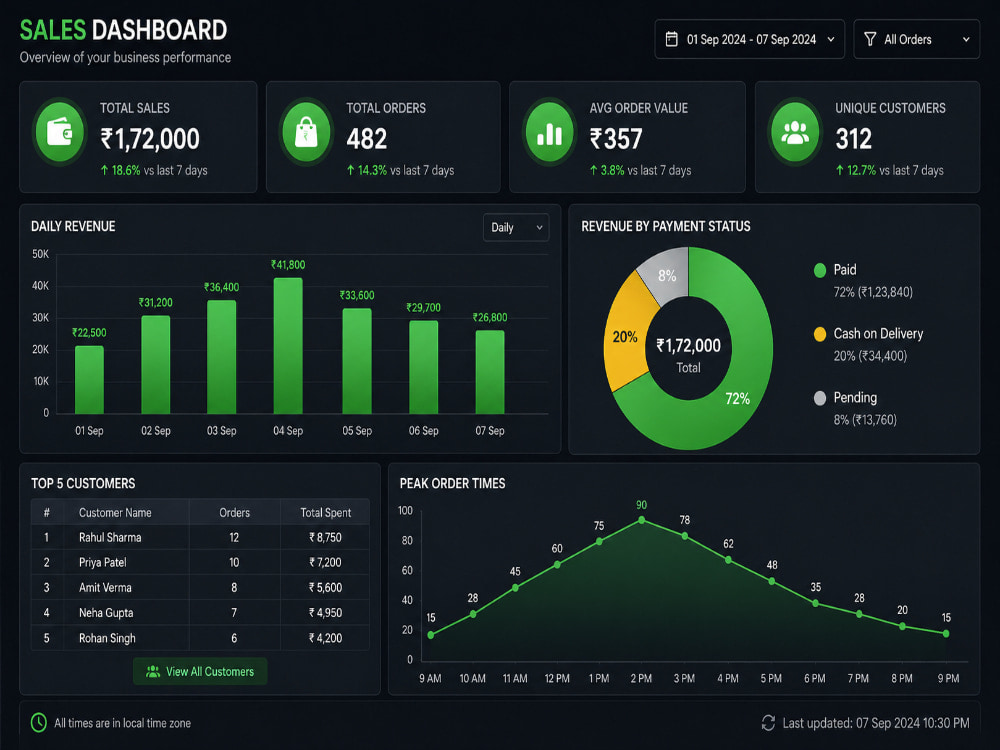Viewport: 1000px width, 750px height.
Task: Click View All Customers button
Action: (x=200, y=672)
